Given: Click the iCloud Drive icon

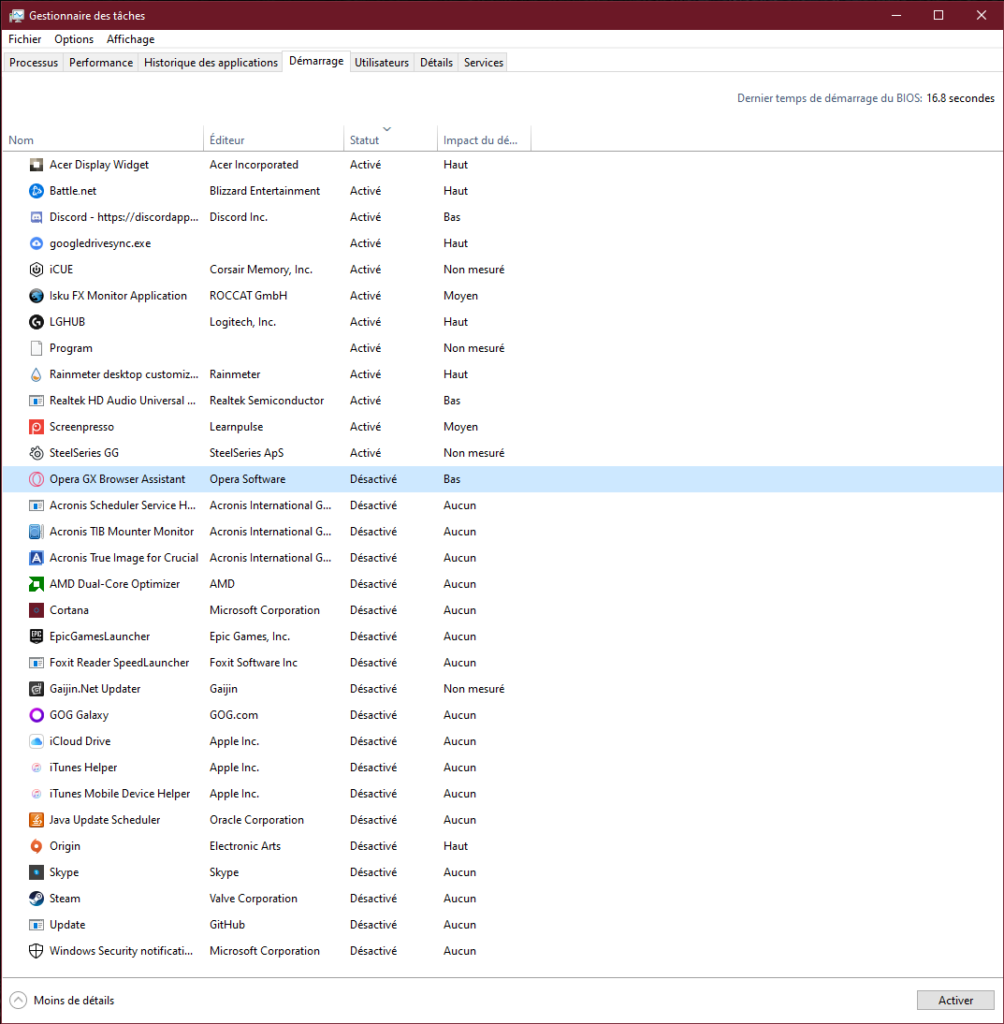Looking at the screenshot, I should coord(37,741).
